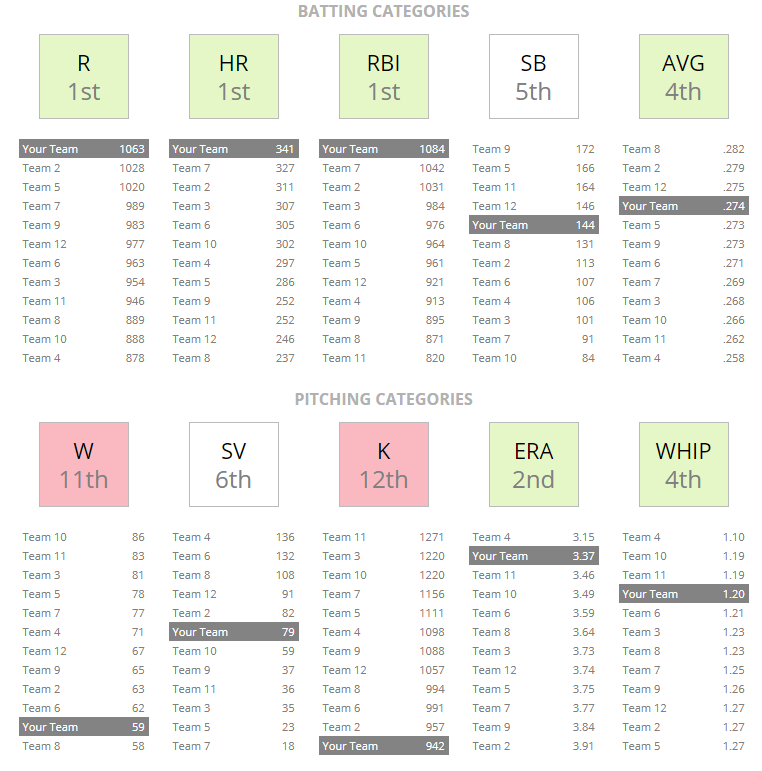Click Your Team row with 59 wins
The image size is (762, 771).
click(x=84, y=727)
